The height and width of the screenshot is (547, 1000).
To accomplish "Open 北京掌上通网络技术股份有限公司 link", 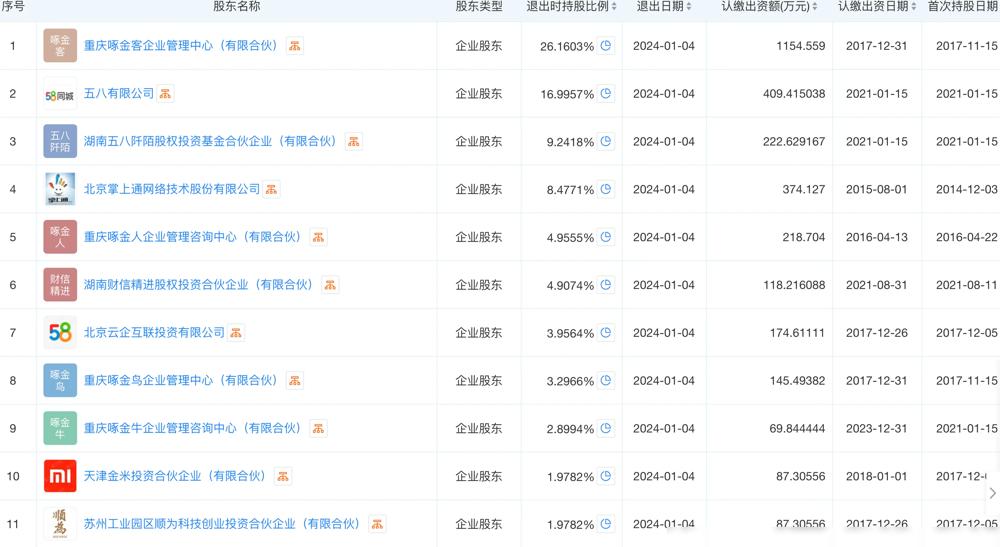I will (x=172, y=189).
